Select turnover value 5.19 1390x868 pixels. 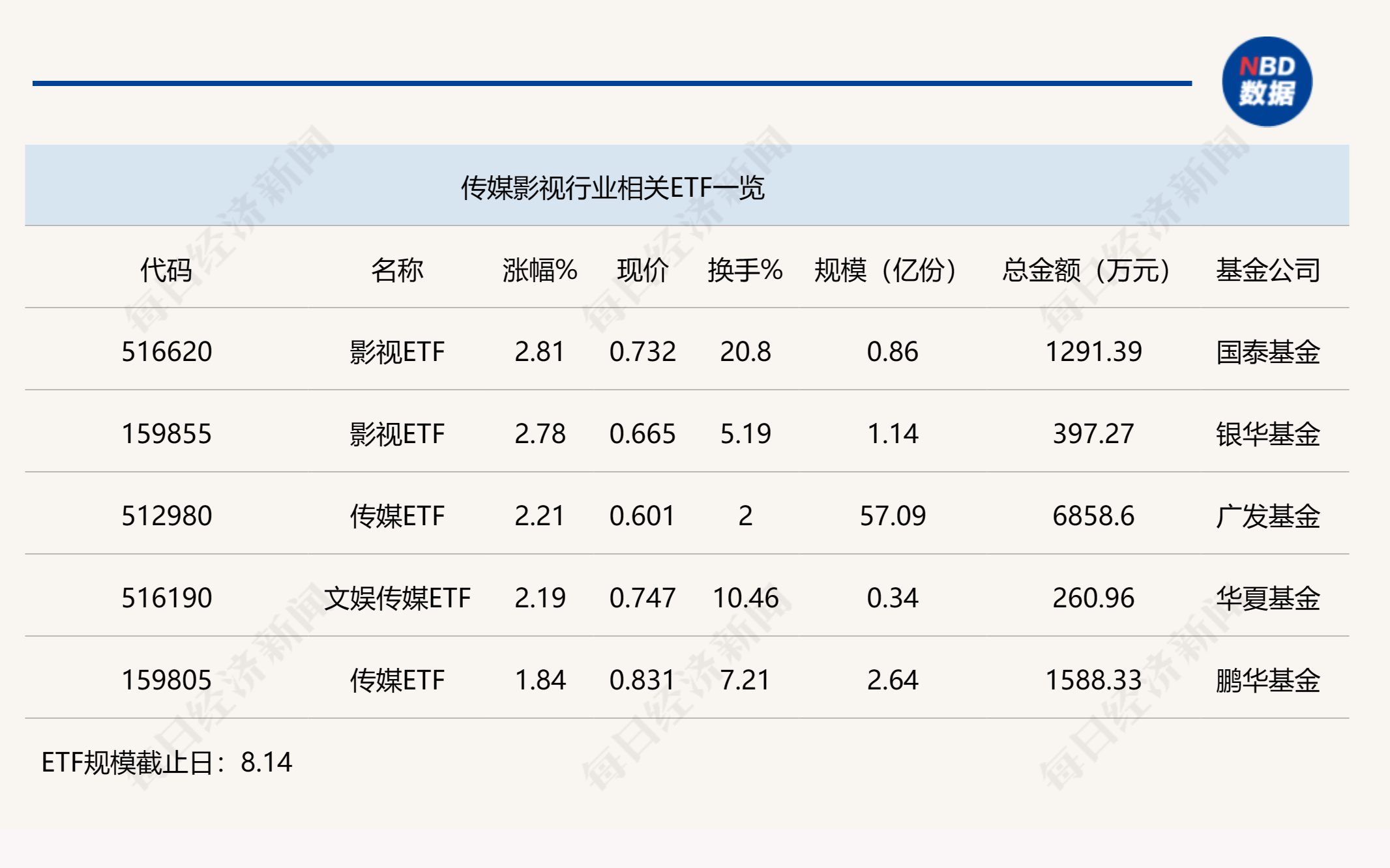click(745, 434)
